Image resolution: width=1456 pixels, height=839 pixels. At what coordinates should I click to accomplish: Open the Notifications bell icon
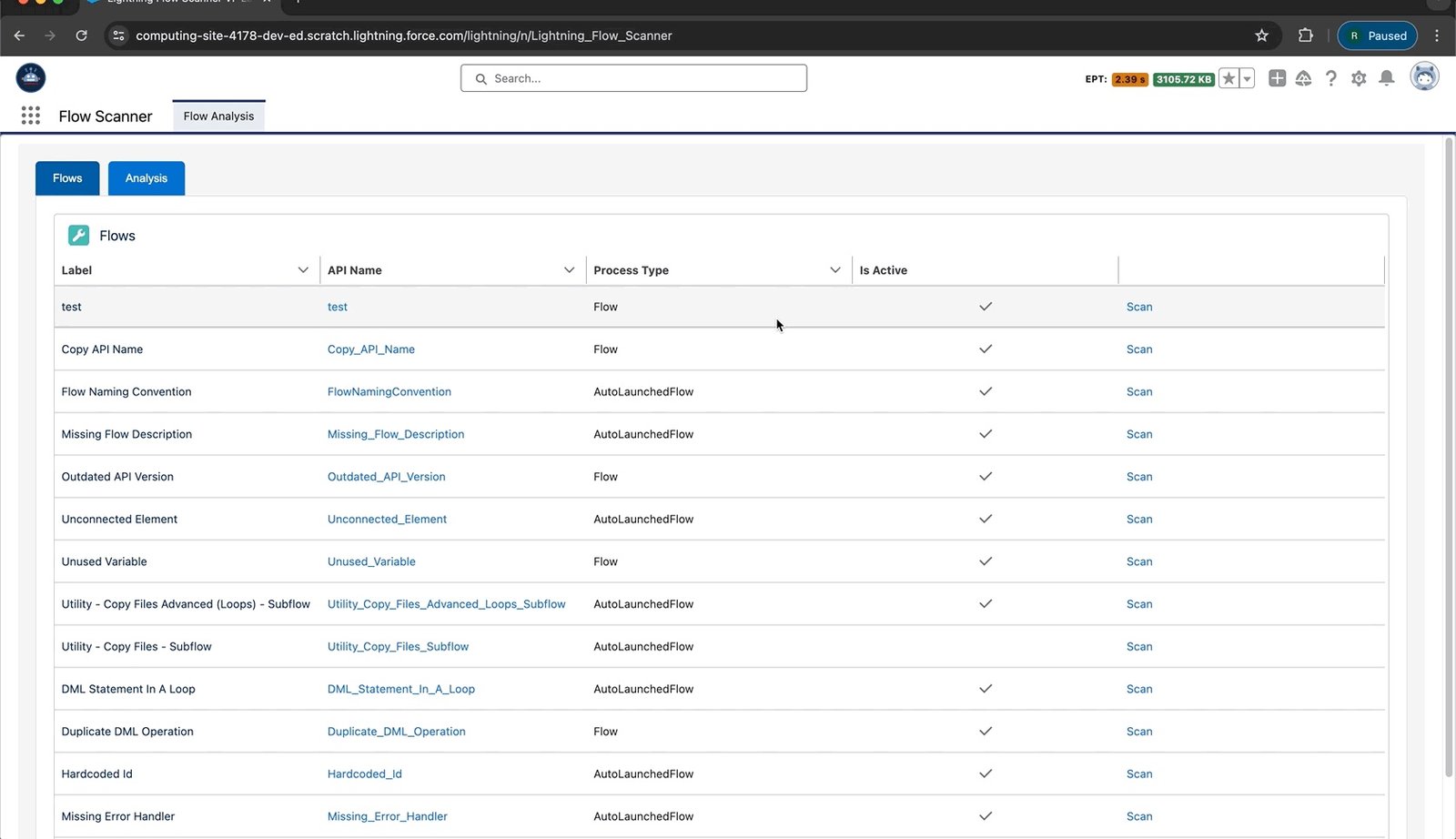(1387, 78)
